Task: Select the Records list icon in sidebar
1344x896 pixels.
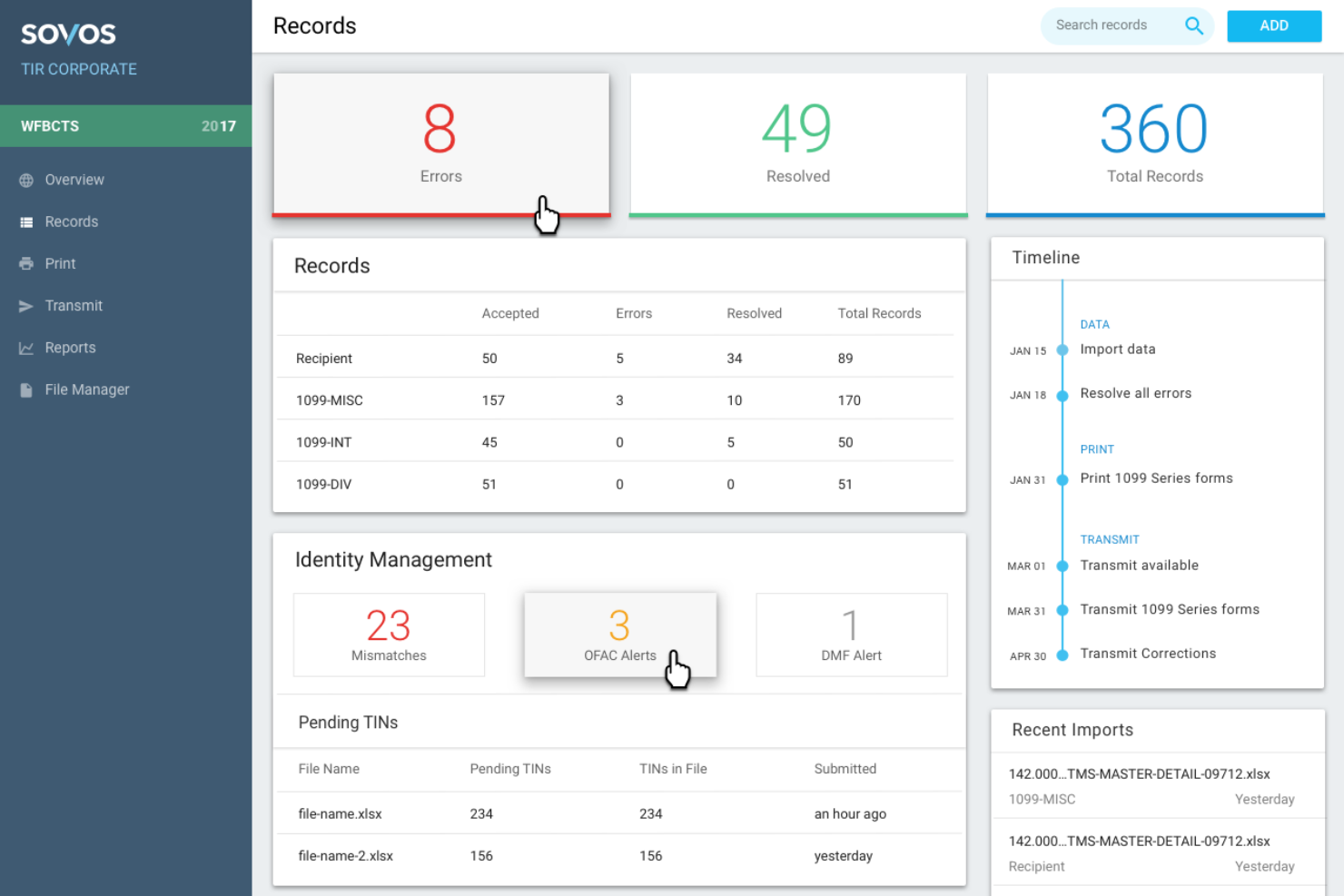Action: point(27,222)
